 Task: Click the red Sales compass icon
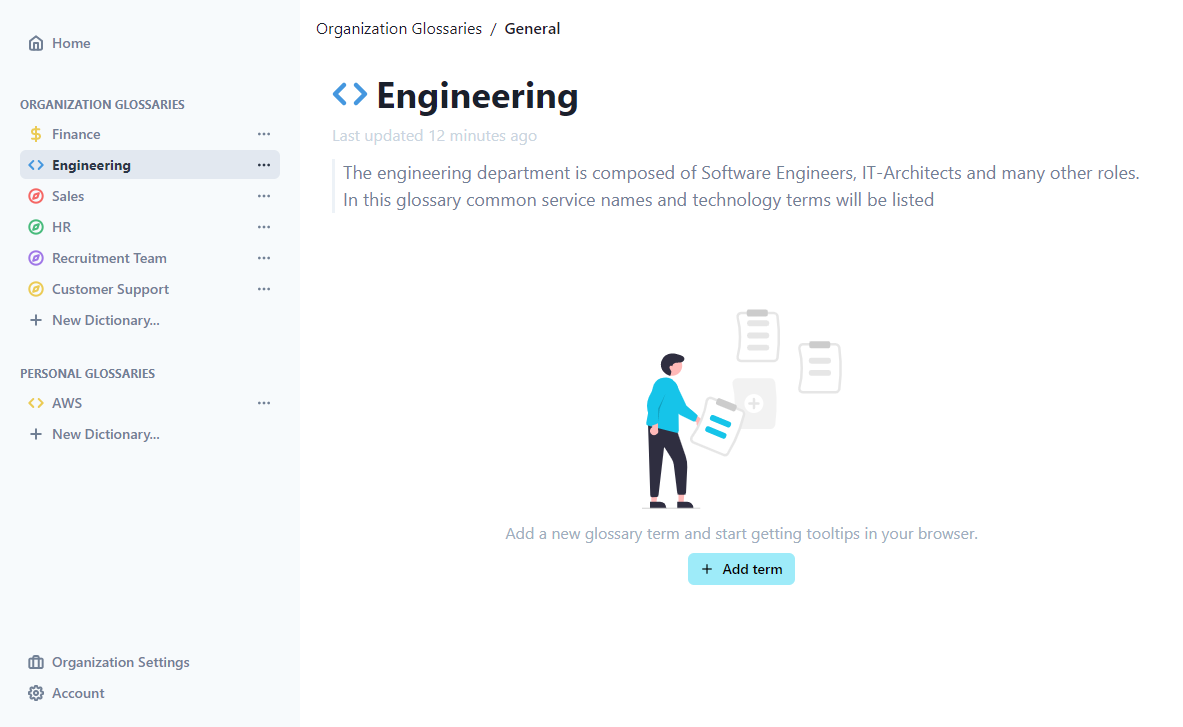(35, 196)
